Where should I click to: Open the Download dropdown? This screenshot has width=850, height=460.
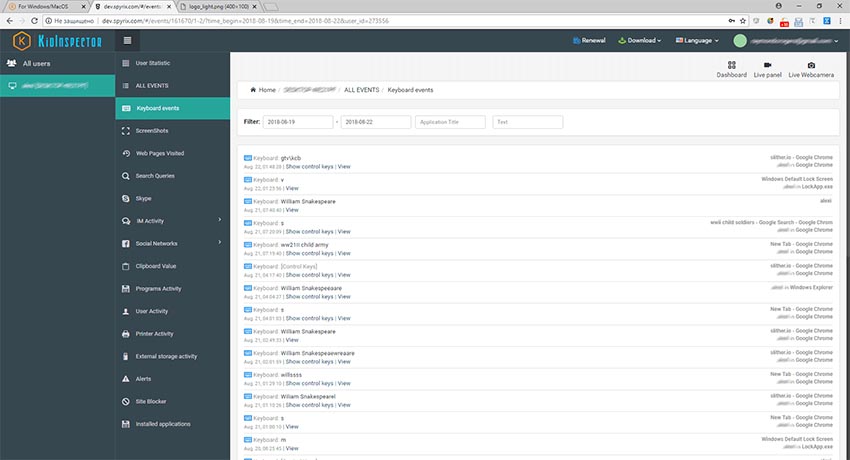[641, 41]
